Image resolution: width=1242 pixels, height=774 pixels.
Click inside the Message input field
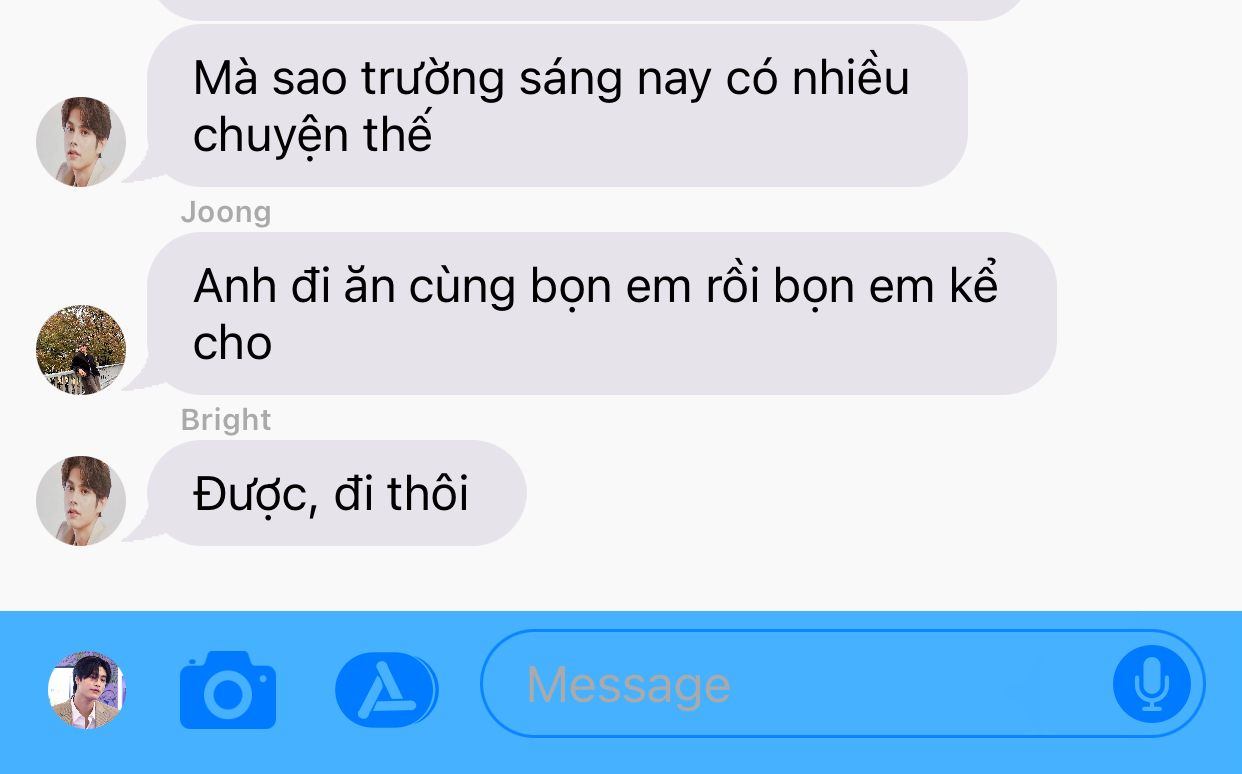pyautogui.click(x=843, y=684)
